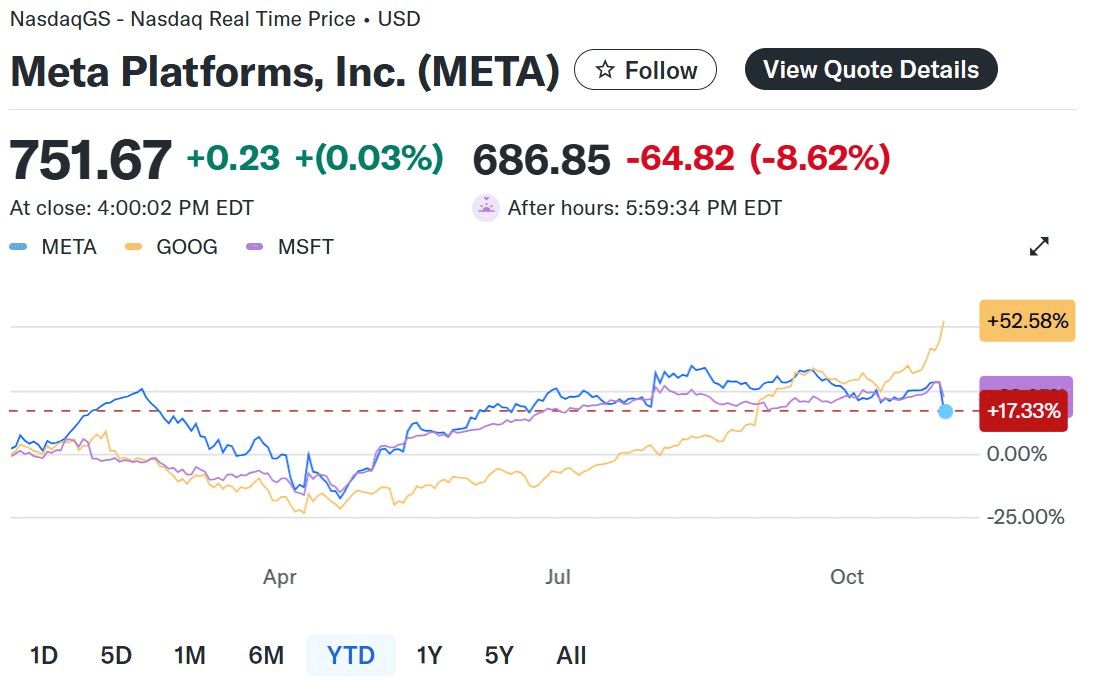Click the red +17.33% META label
This screenshot has width=1100, height=679.
1027,411
